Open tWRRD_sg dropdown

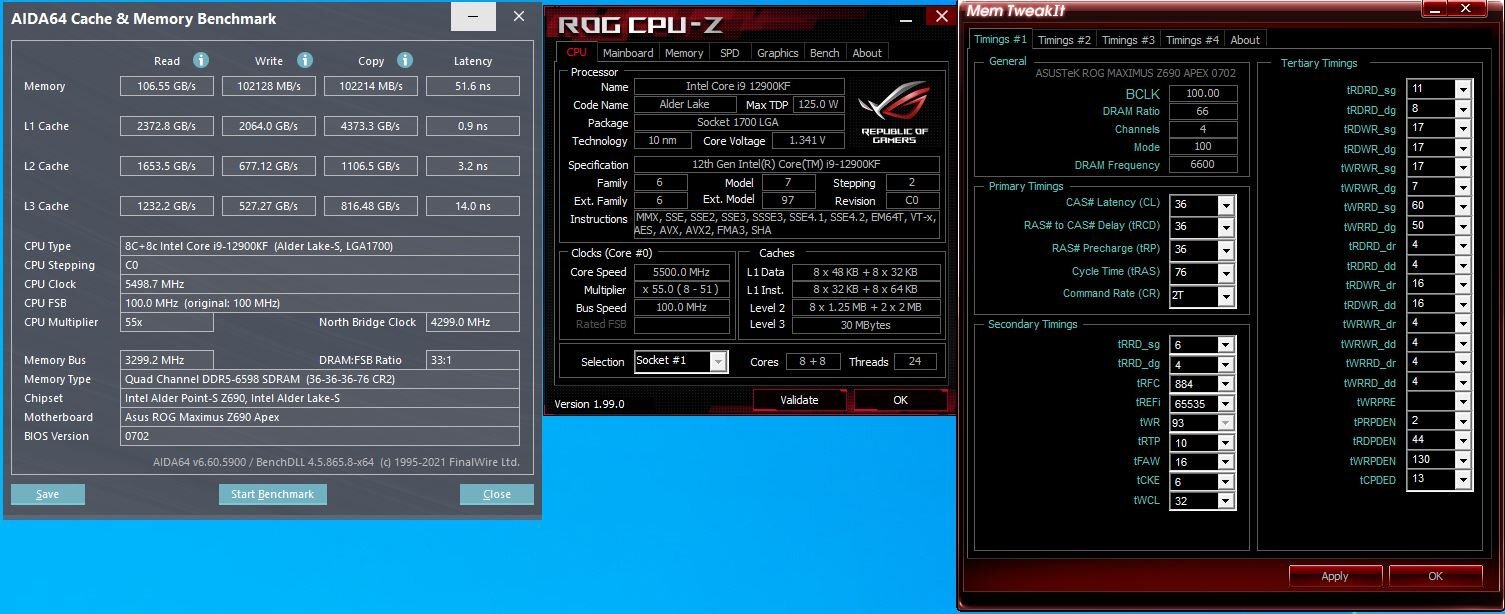pos(1463,206)
